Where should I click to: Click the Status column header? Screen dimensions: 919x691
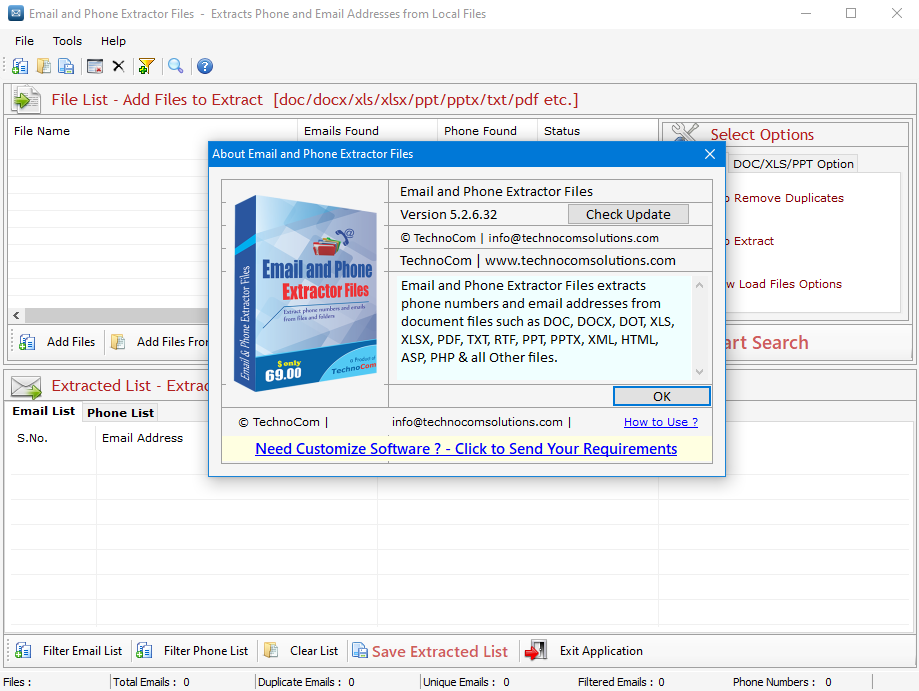[598, 131]
